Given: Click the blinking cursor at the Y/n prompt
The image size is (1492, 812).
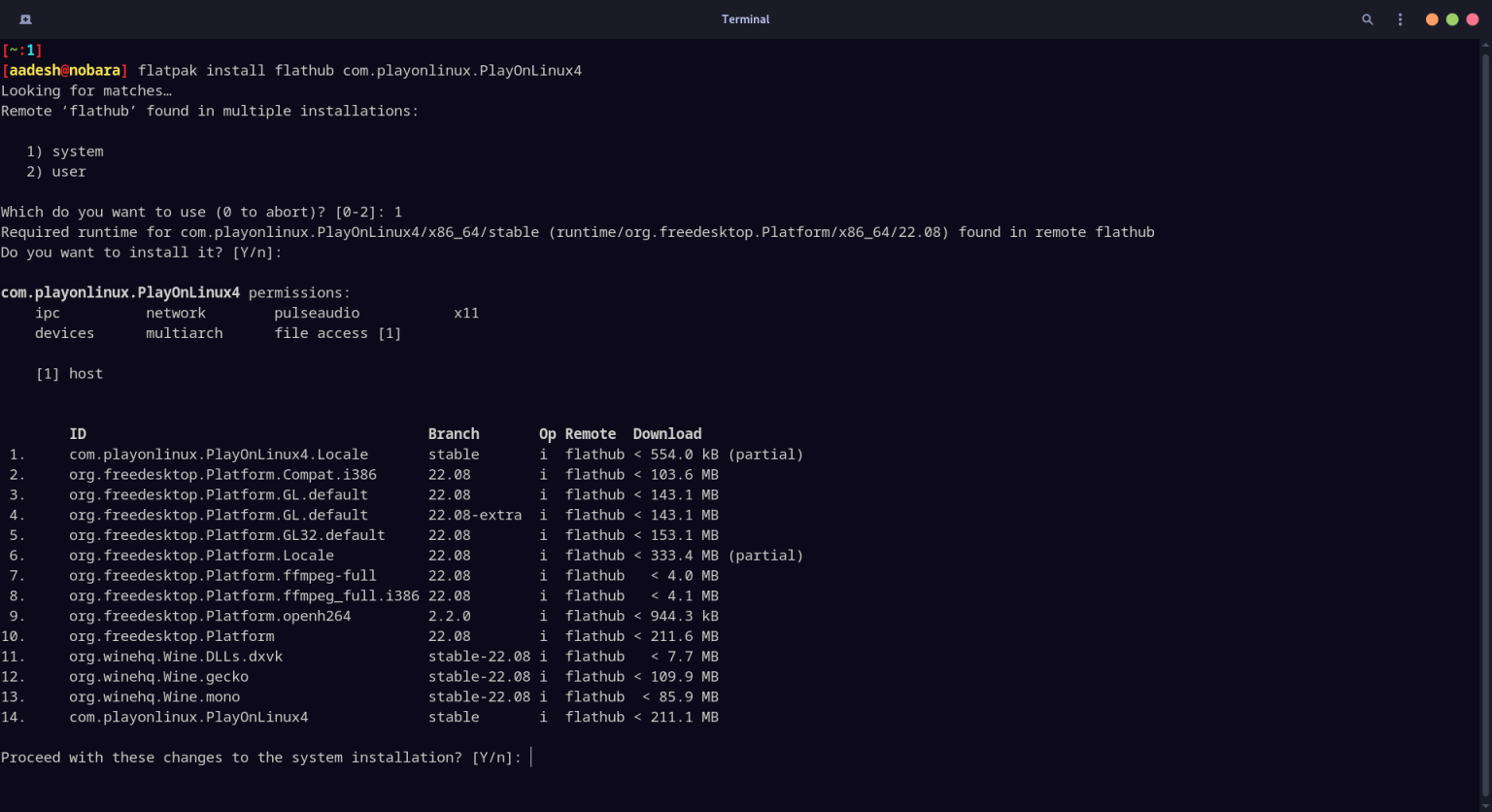Looking at the screenshot, I should point(530,757).
